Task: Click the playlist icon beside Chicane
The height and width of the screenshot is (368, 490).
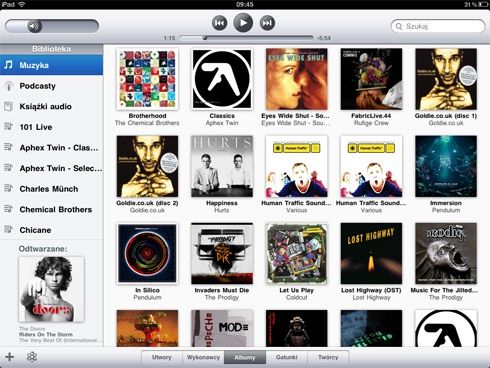Action: coord(8,229)
